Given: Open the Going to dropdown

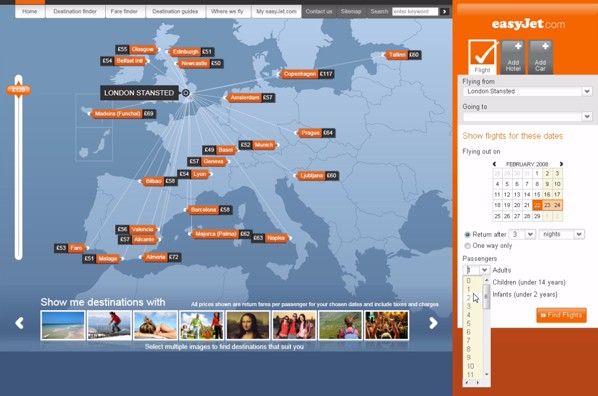Looking at the screenshot, I should click(x=587, y=116).
